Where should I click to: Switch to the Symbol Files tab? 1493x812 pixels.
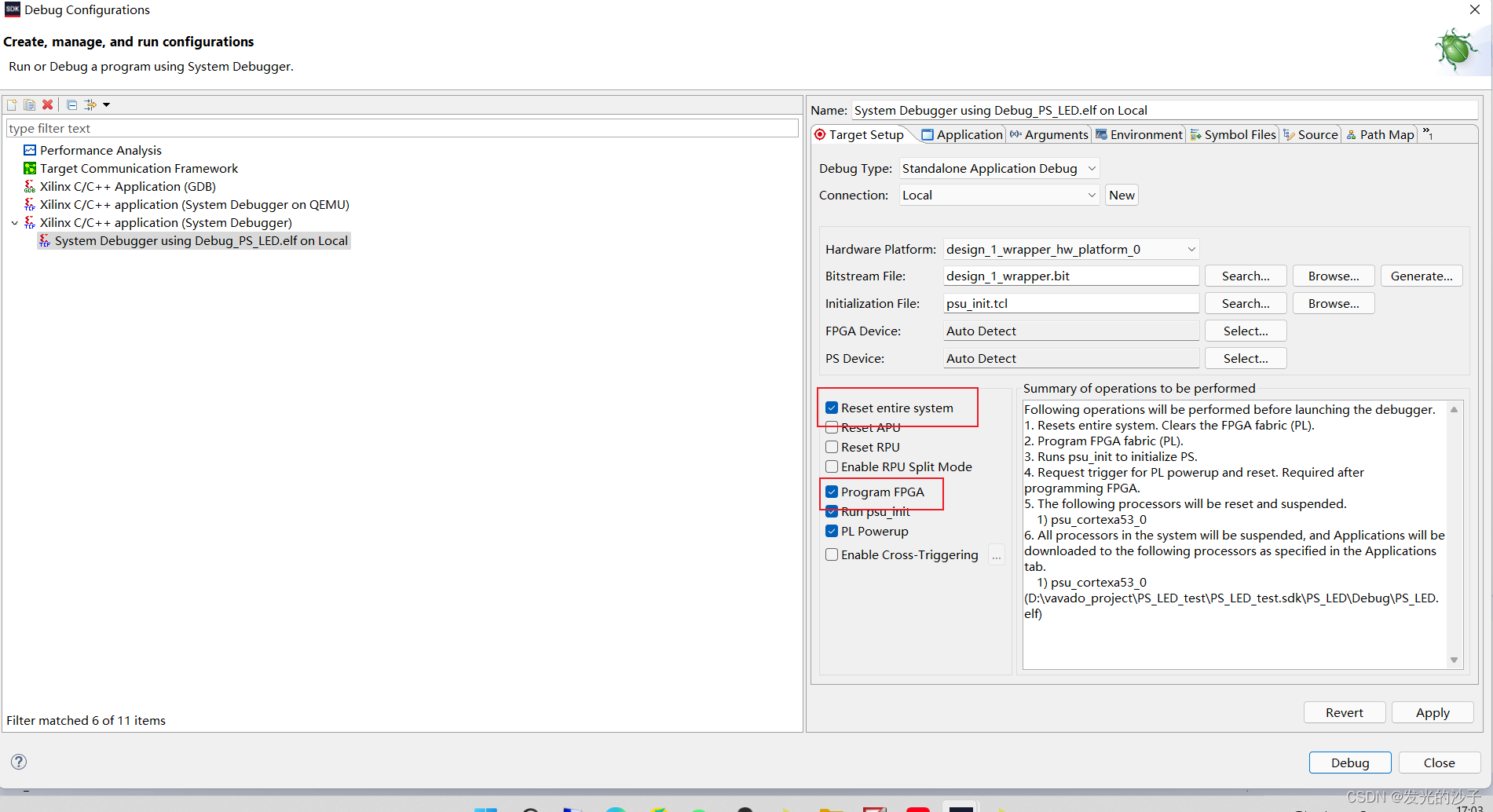pos(1233,134)
